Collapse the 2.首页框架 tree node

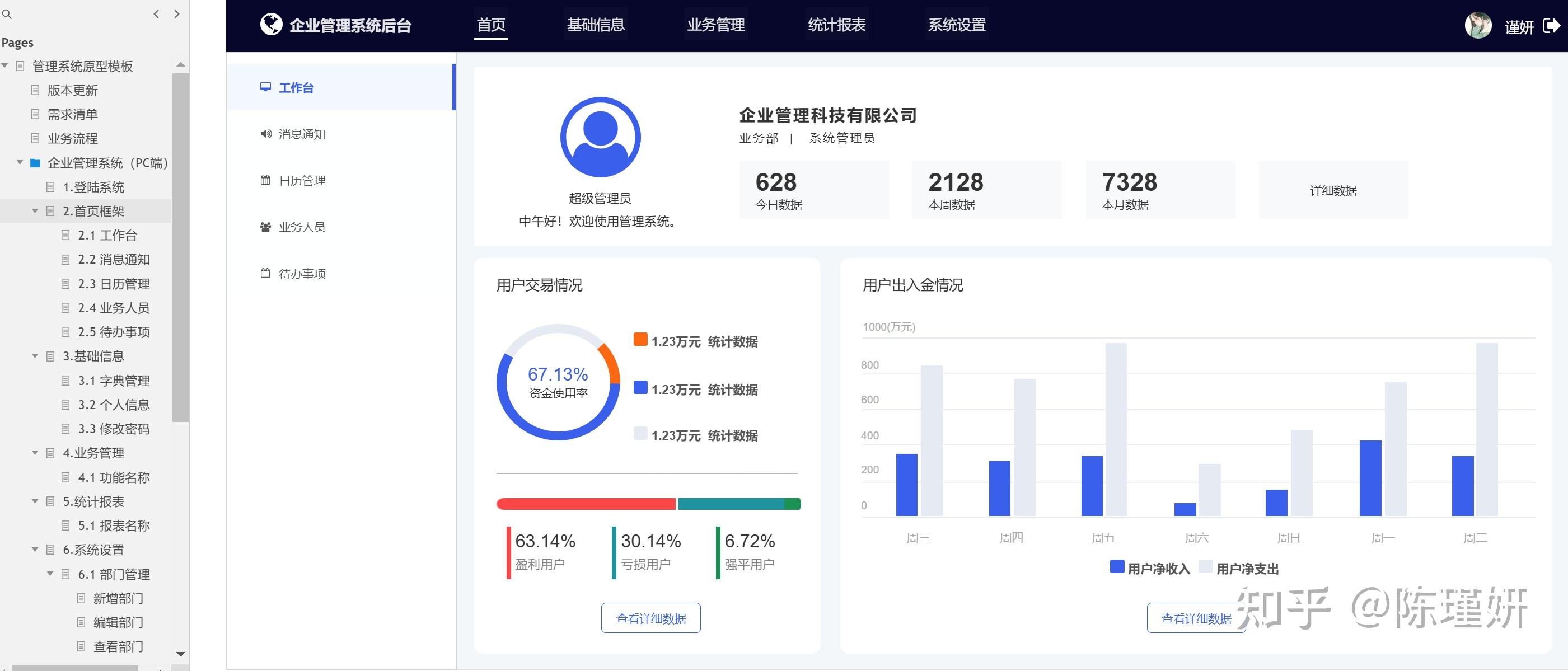pyautogui.click(x=35, y=211)
